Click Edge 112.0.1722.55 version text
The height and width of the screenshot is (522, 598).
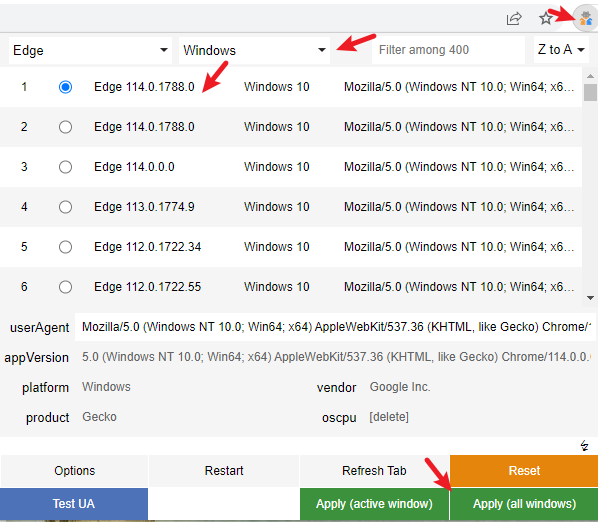pyautogui.click(x=148, y=287)
